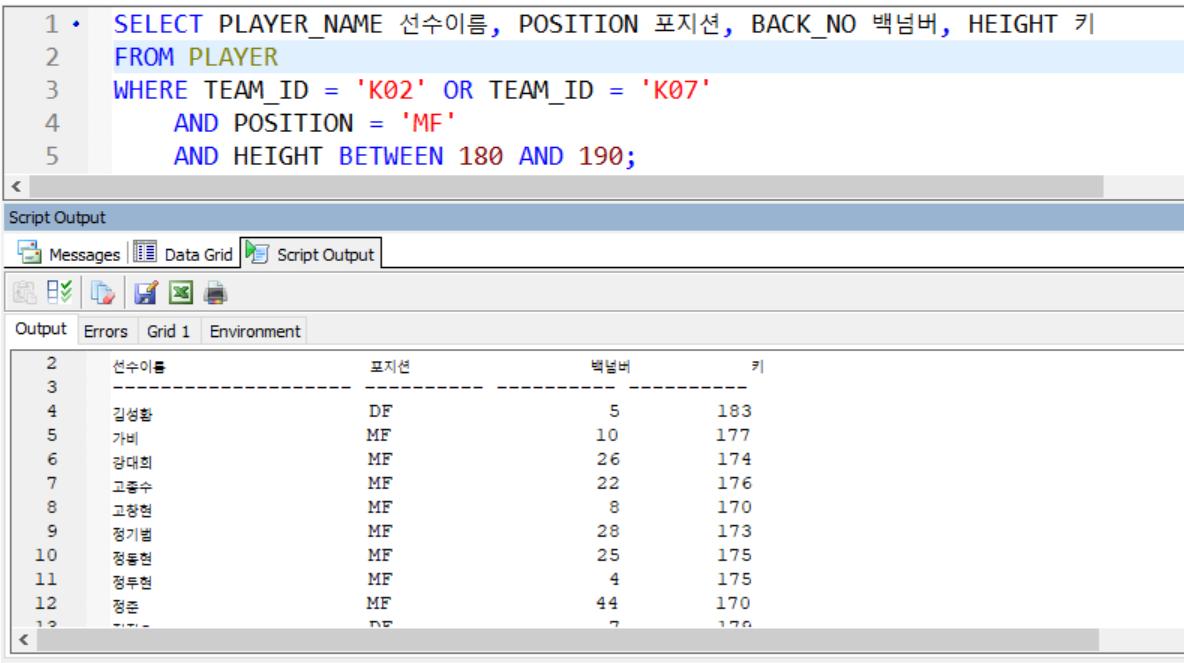Open the Output sub-tab
Screen dimensions: 1184x663
pos(41,329)
